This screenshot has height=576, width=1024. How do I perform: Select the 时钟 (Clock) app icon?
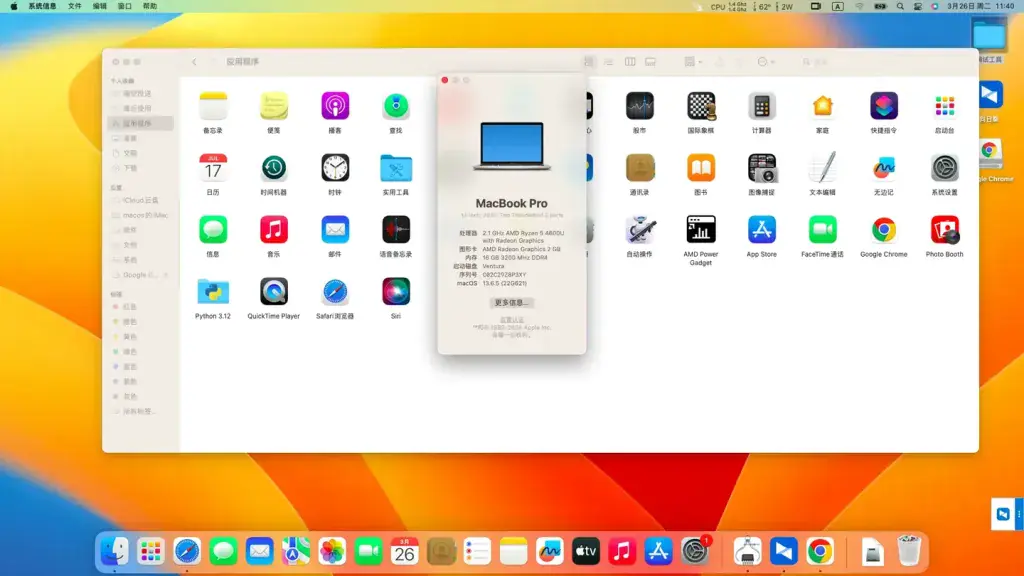pos(335,168)
